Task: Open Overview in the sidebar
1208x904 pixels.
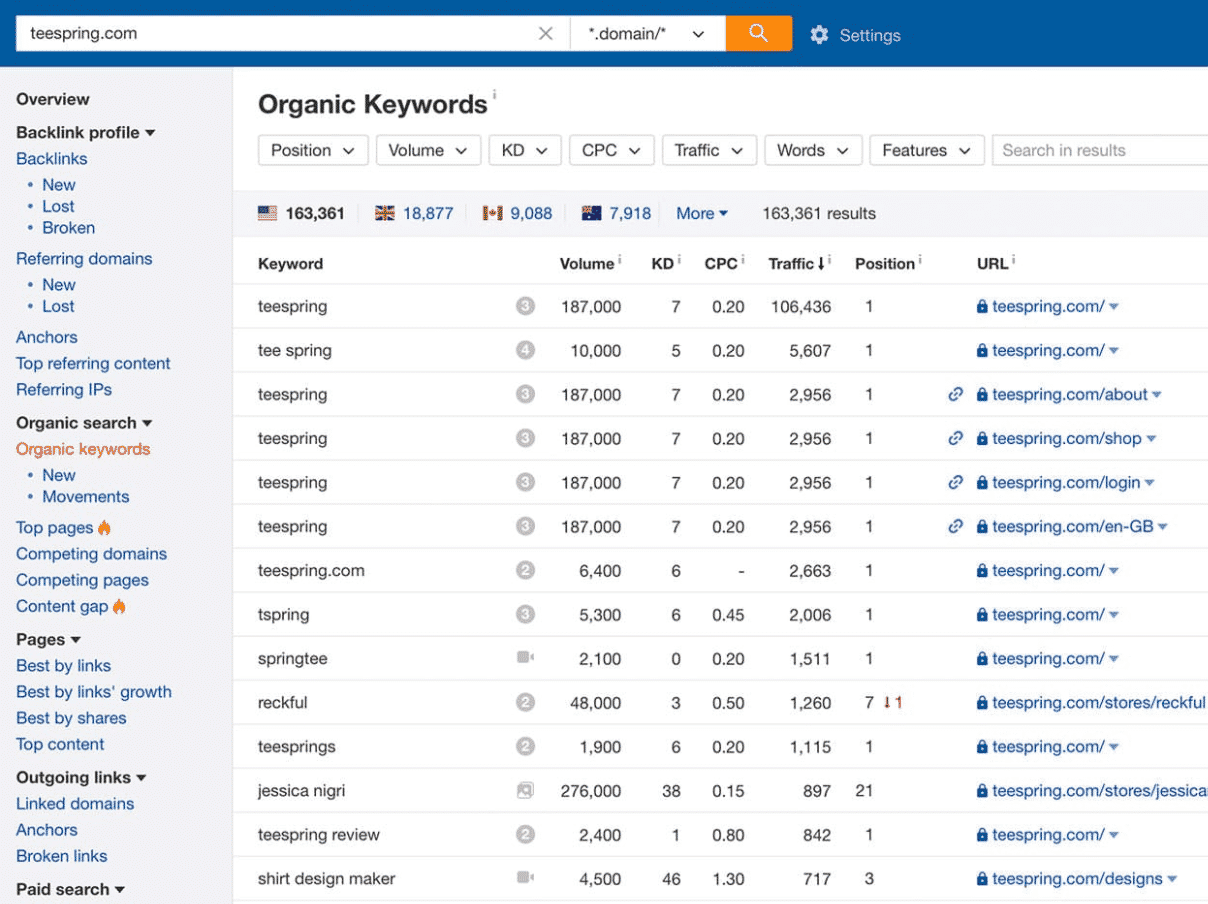Action: click(x=53, y=99)
